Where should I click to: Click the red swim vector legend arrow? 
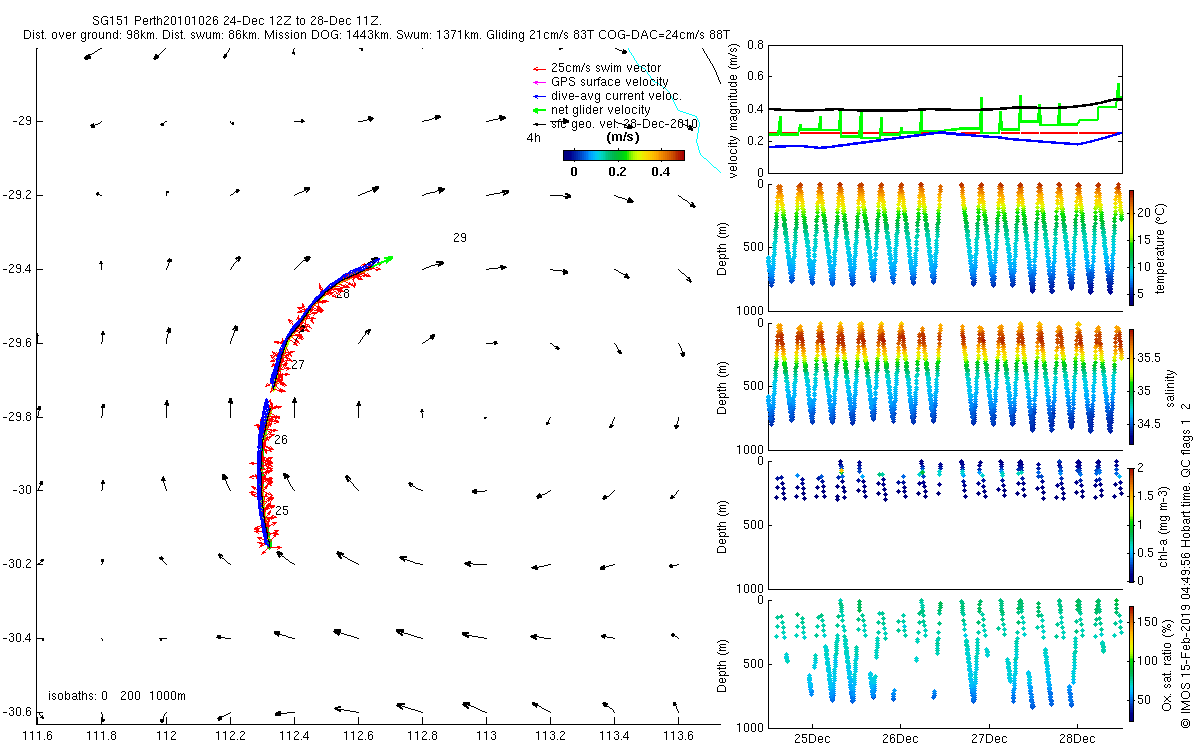pos(540,68)
